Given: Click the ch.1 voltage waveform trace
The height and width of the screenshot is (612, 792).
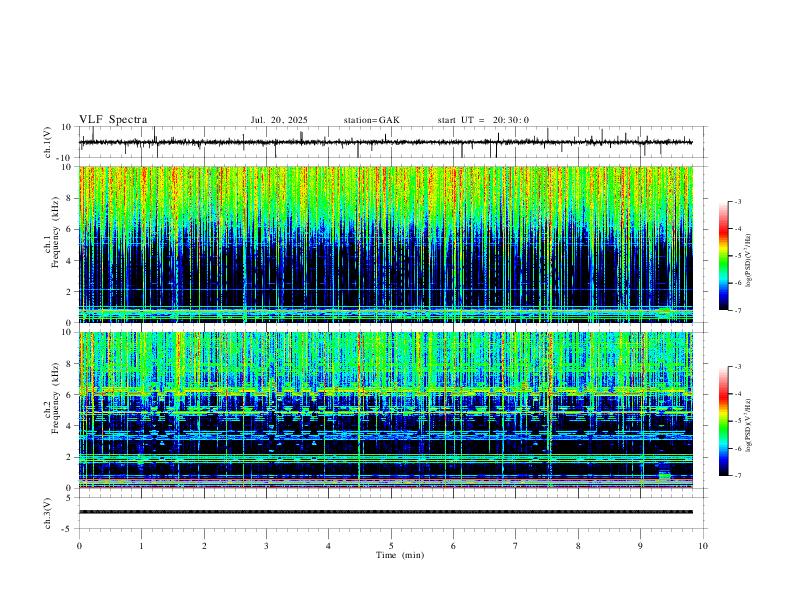Looking at the screenshot, I should [385, 142].
